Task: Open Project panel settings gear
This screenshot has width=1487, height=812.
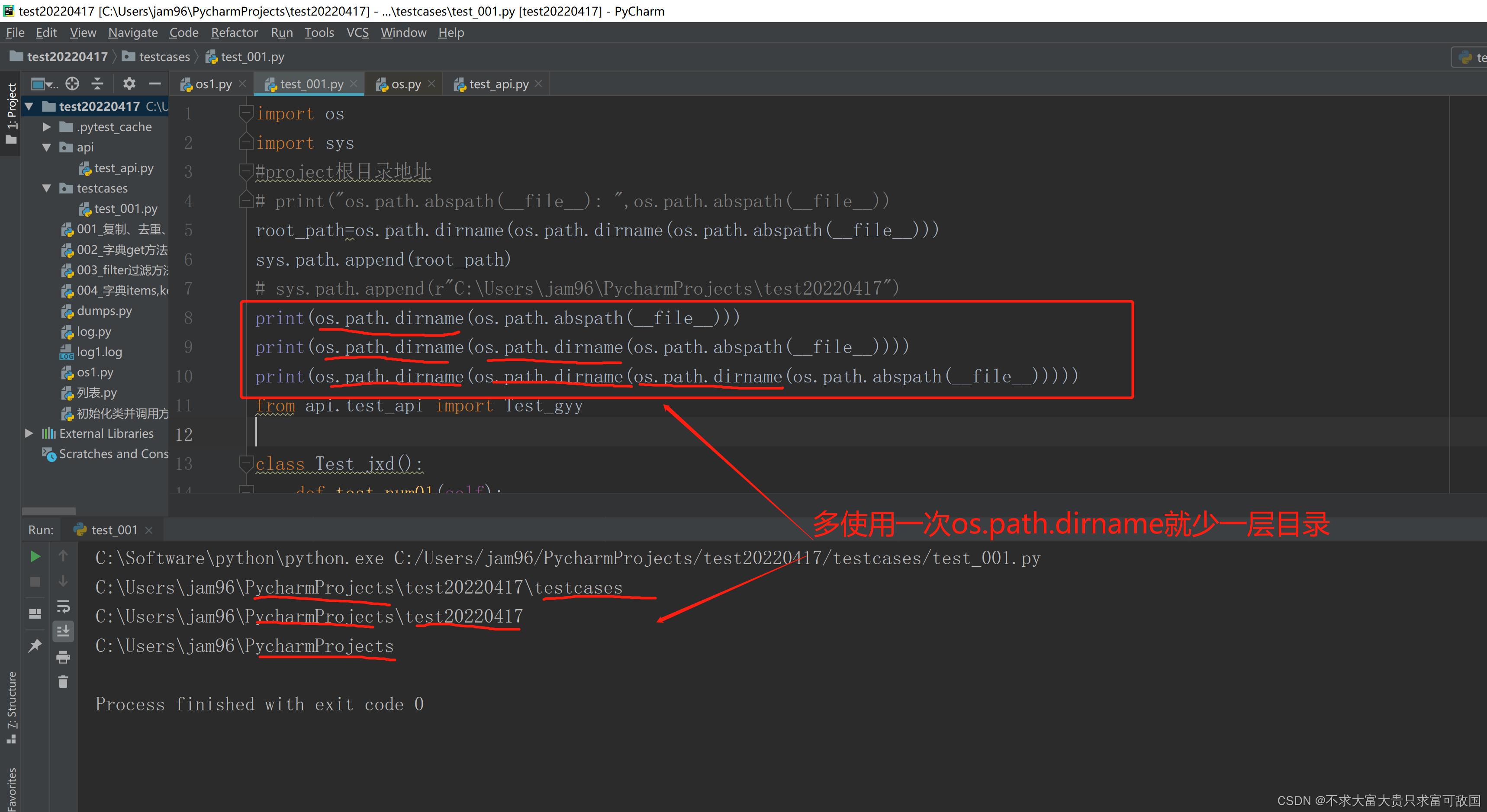Action: coord(129,84)
